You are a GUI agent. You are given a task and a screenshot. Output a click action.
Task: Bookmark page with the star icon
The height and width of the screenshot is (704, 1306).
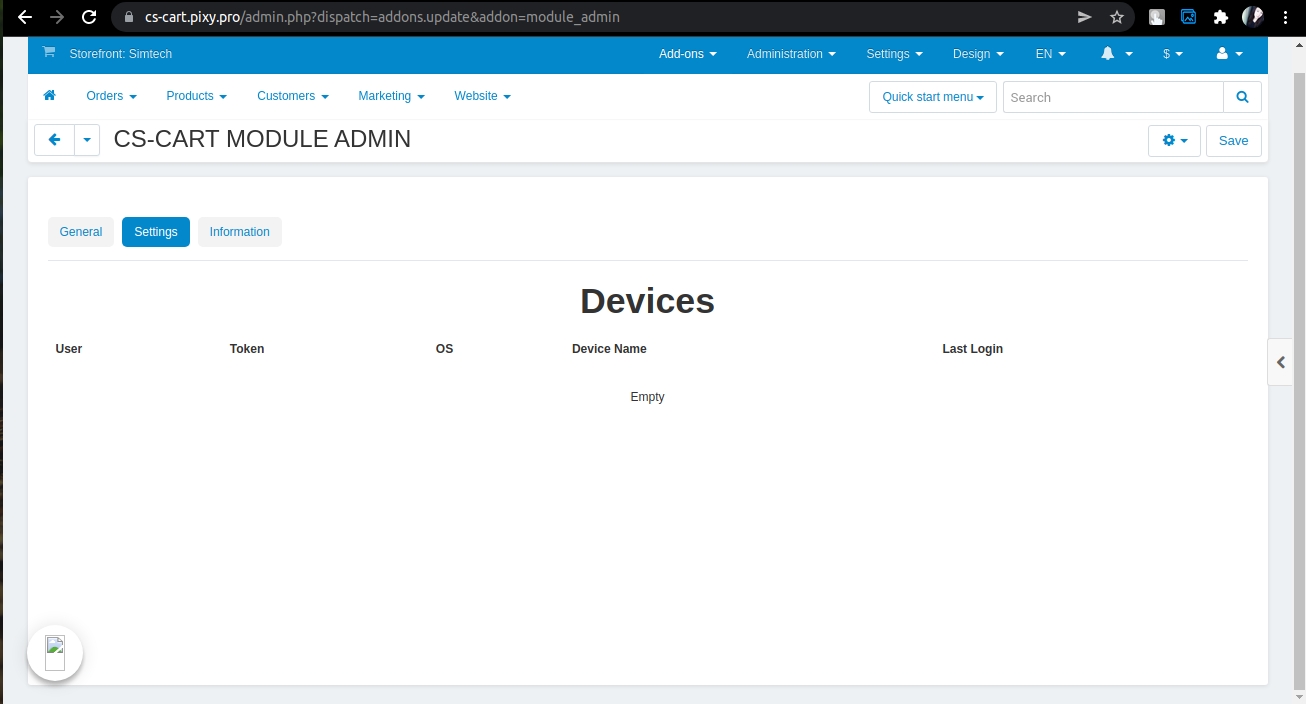[x=1117, y=17]
